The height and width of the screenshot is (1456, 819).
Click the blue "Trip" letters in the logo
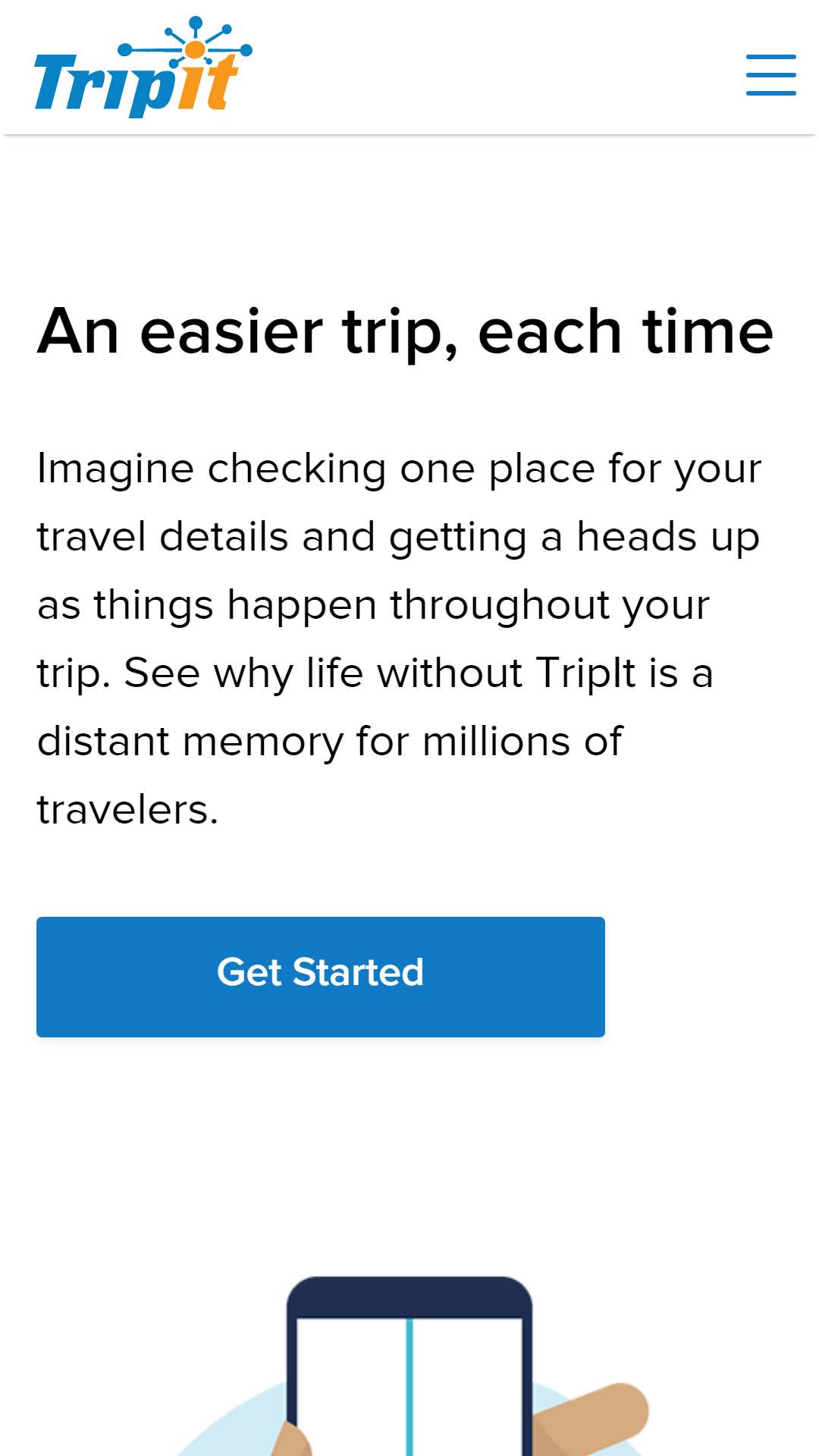[x=106, y=86]
